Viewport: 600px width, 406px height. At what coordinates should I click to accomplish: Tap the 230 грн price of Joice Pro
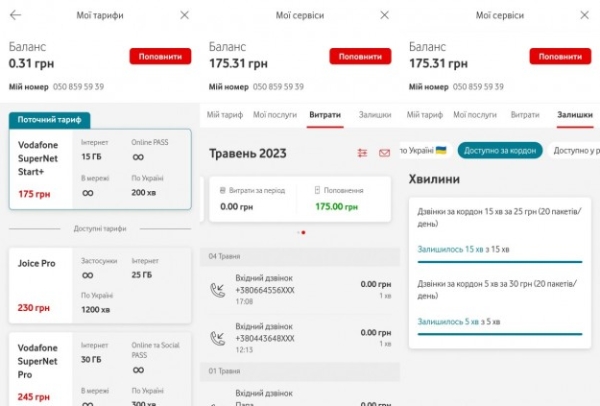coord(34,308)
